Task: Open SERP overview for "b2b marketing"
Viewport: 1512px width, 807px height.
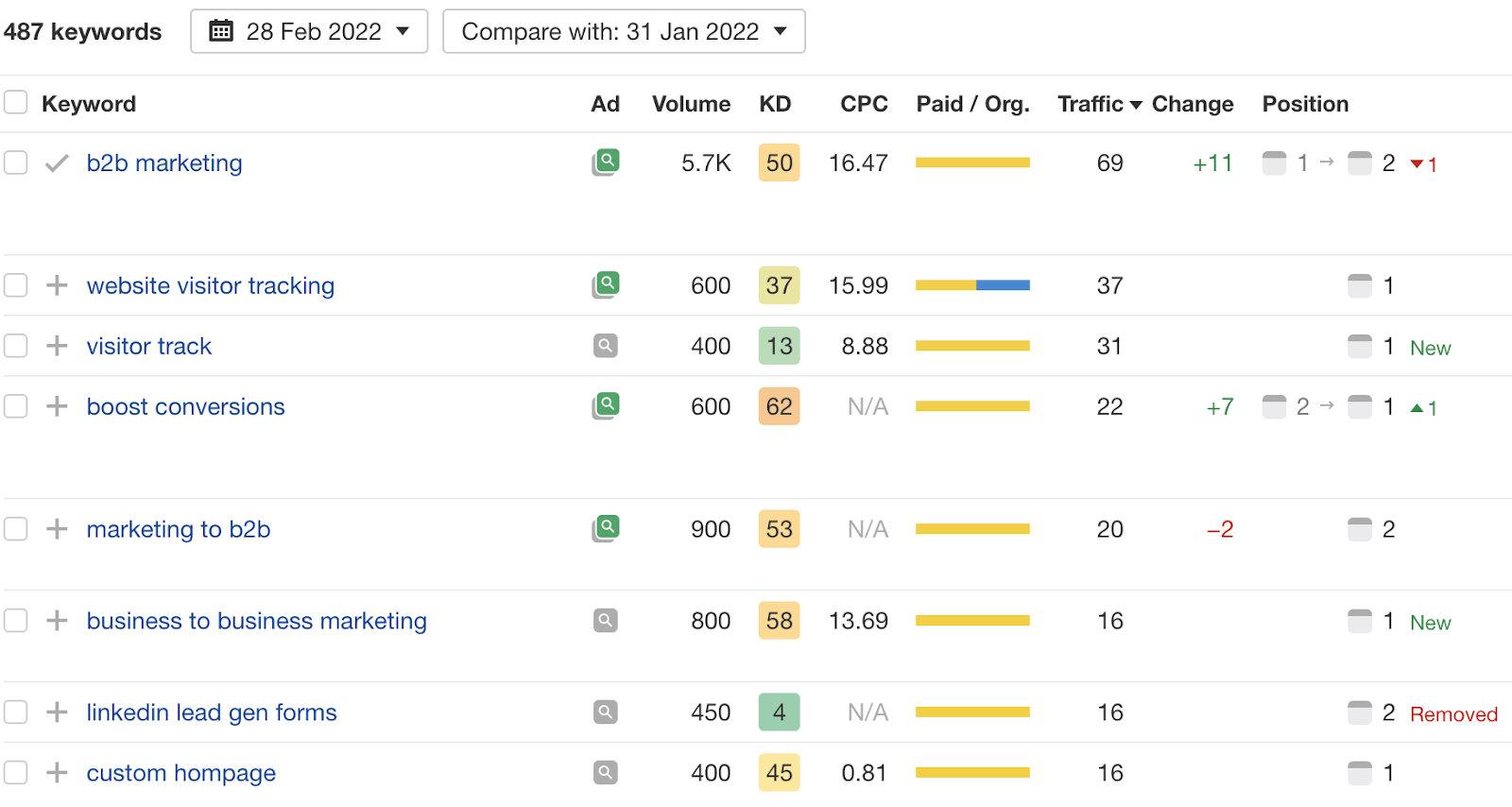Action: coord(605,162)
